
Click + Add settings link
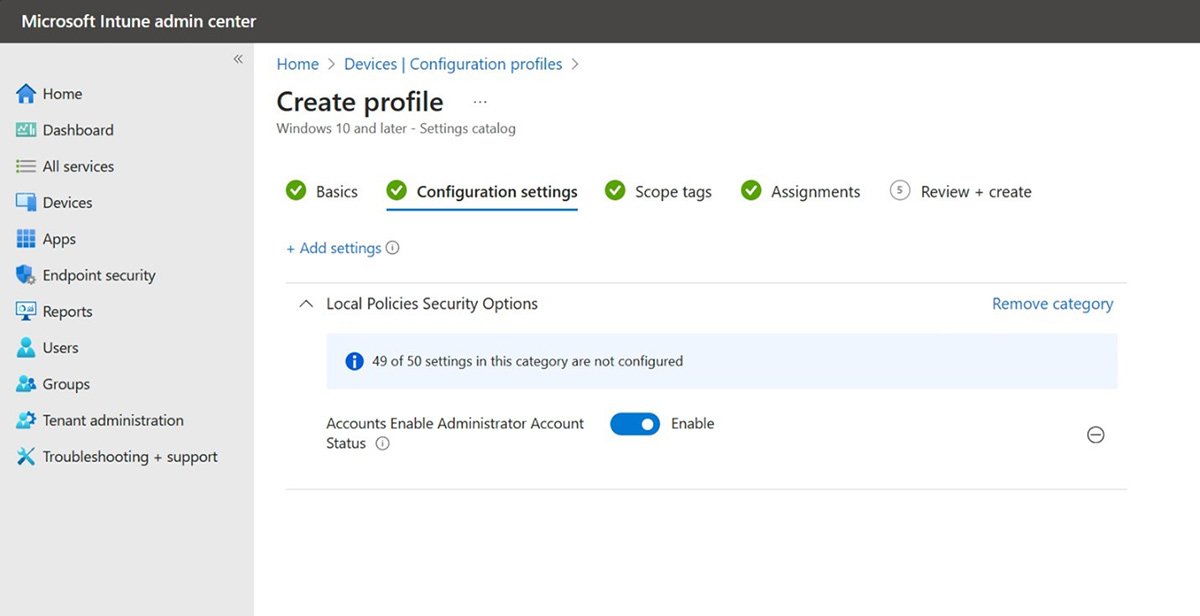(334, 248)
